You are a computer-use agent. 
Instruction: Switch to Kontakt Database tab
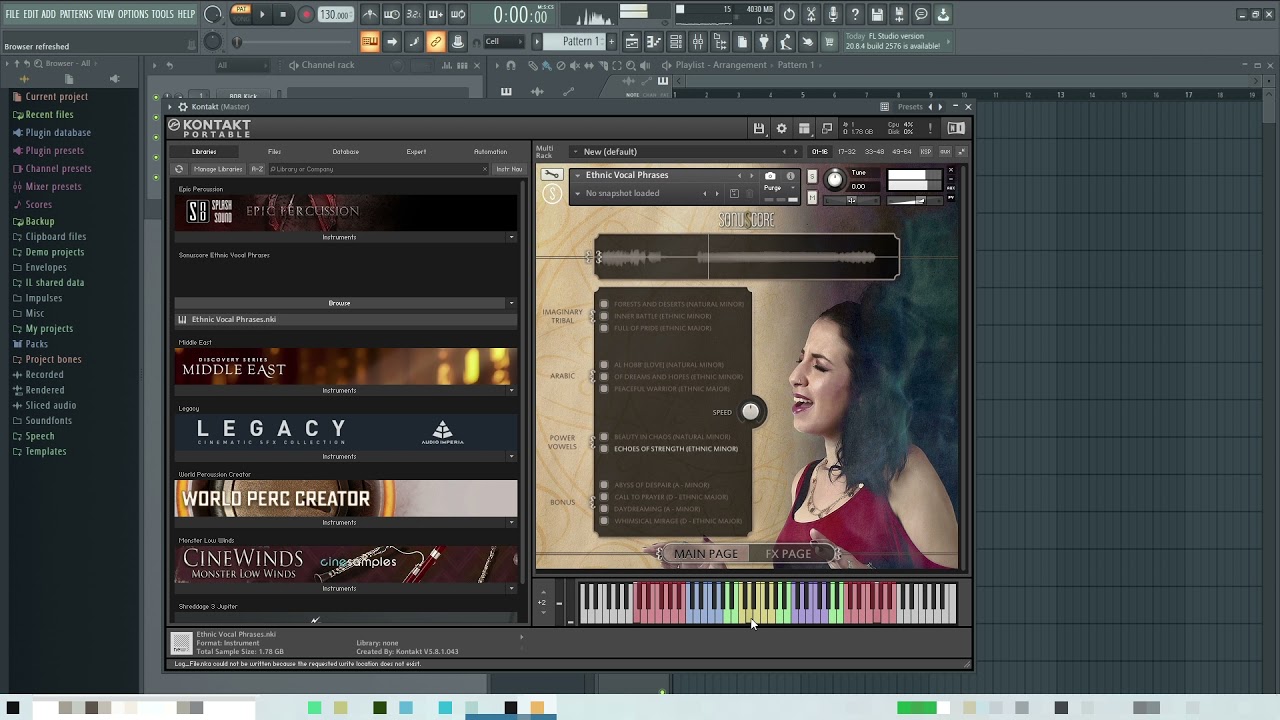pyautogui.click(x=345, y=152)
